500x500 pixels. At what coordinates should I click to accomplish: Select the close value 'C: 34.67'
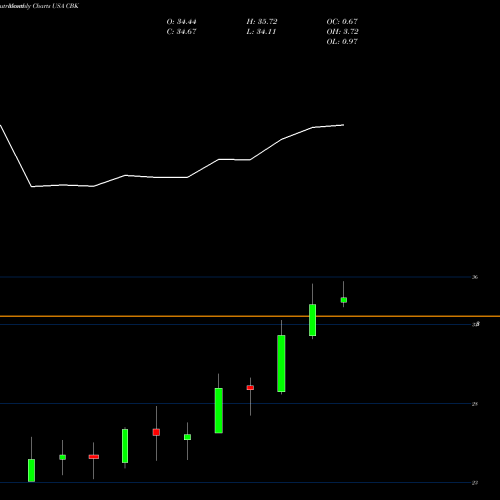181,32
